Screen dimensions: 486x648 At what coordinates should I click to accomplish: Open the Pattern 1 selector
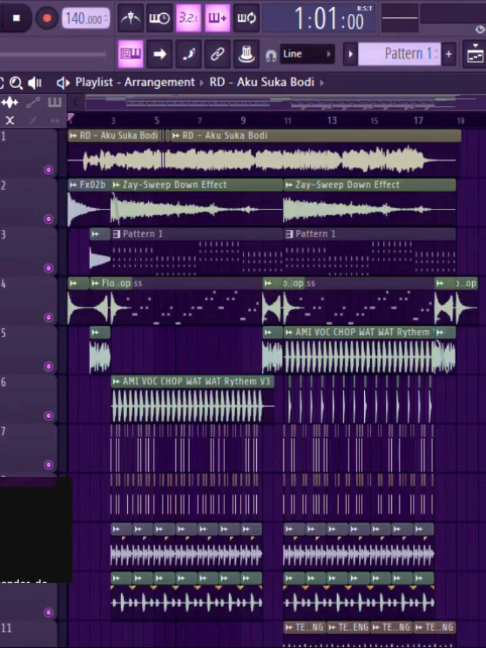click(x=399, y=54)
